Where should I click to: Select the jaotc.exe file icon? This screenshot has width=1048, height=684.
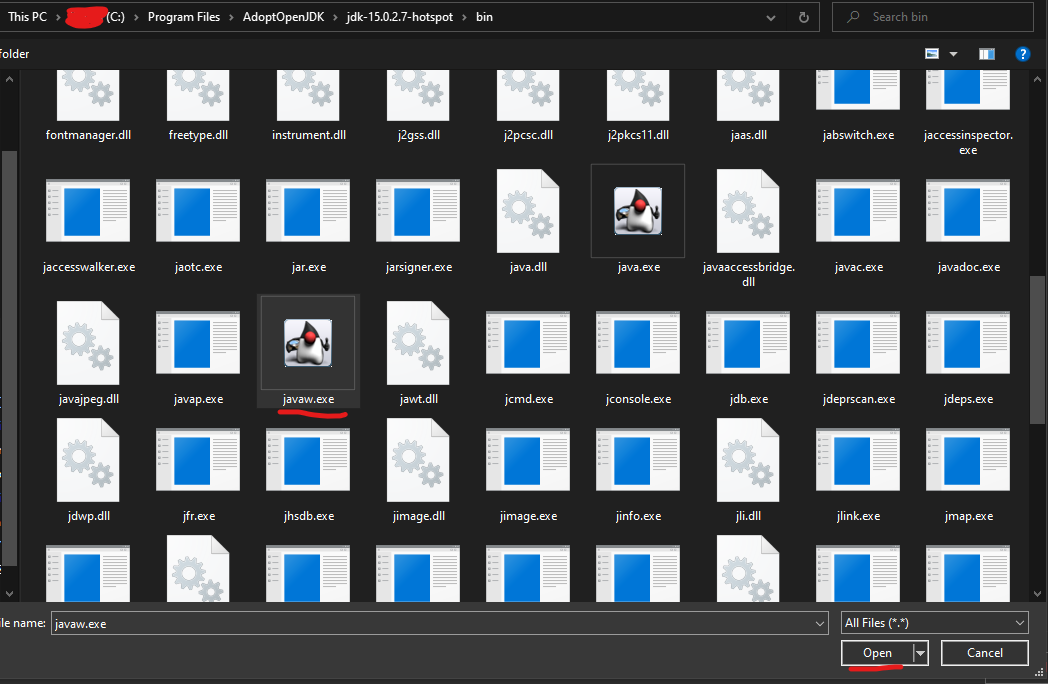(x=198, y=211)
